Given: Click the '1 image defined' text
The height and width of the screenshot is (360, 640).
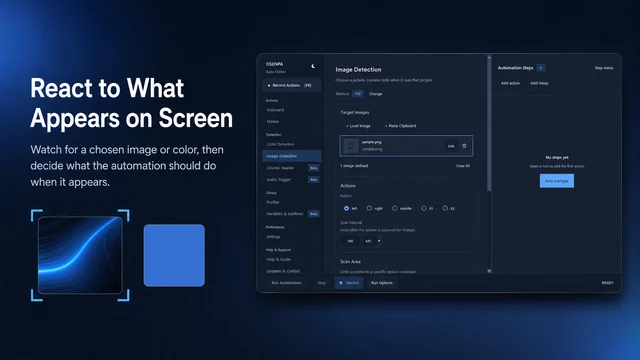Looking at the screenshot, I should coord(354,166).
